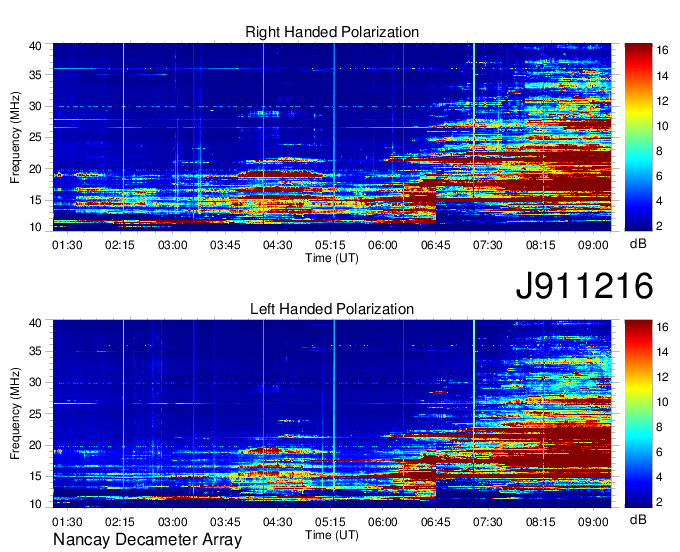The image size is (680, 552).
Task: Click the '03:00' tick label on the bottom plot
Action: (x=172, y=522)
